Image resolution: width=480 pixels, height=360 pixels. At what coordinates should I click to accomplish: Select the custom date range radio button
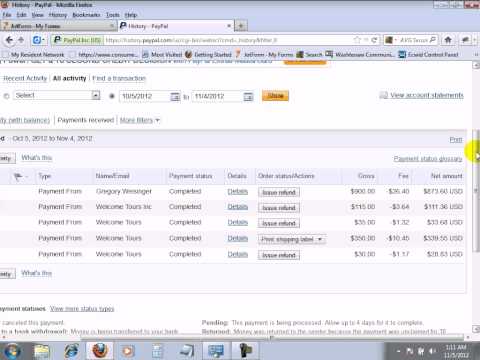tap(112, 96)
